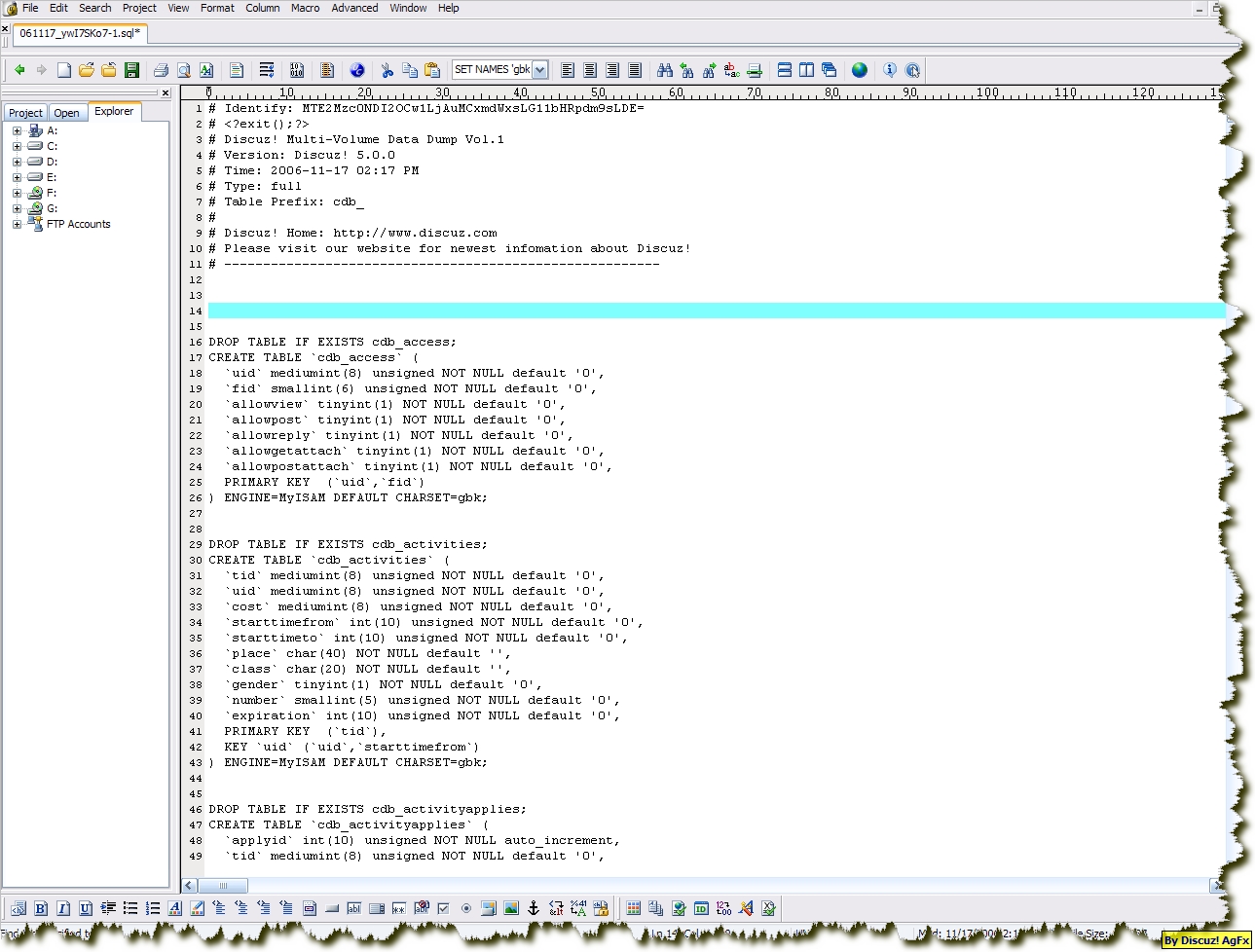Expand drive D: in Explorer tree
This screenshot has height=952, width=1255.
(x=17, y=162)
